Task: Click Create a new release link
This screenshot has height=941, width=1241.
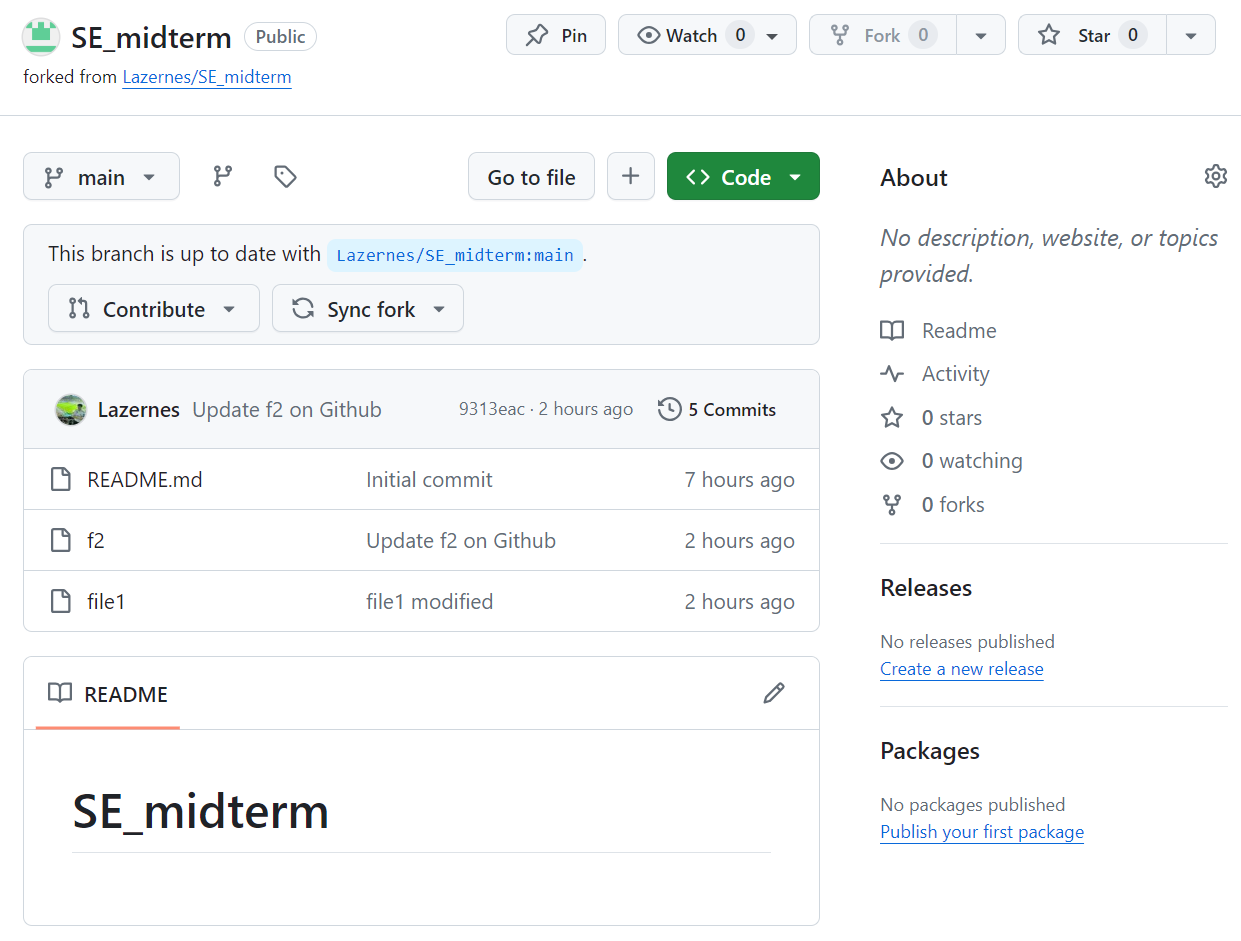Action: click(962, 669)
